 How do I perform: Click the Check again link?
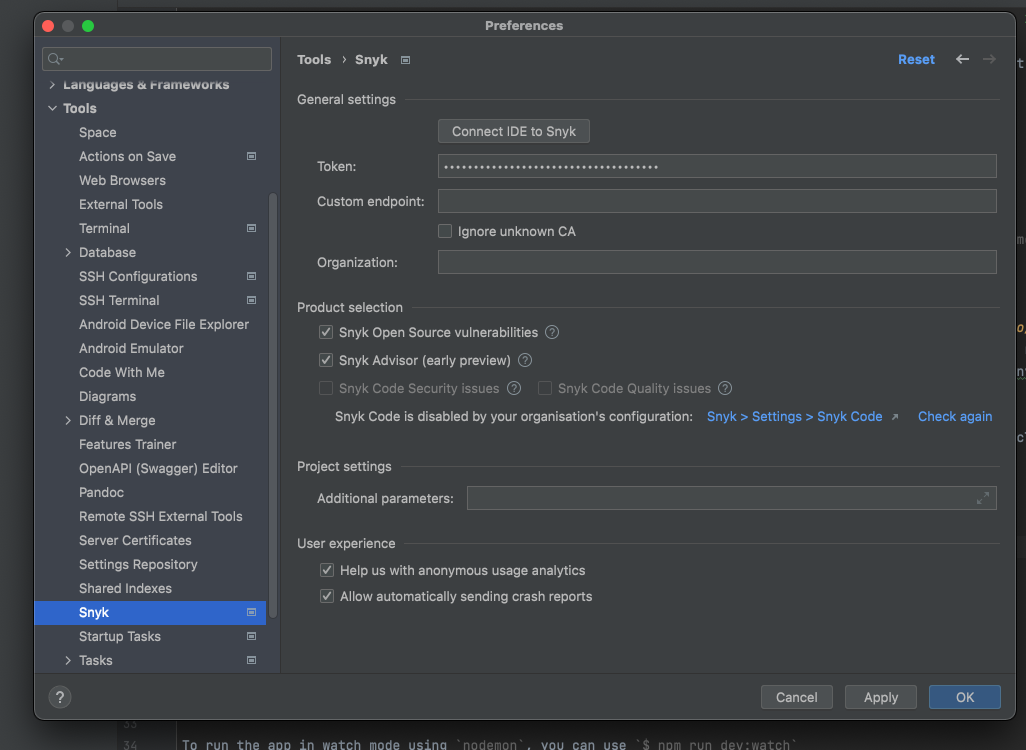pos(955,417)
